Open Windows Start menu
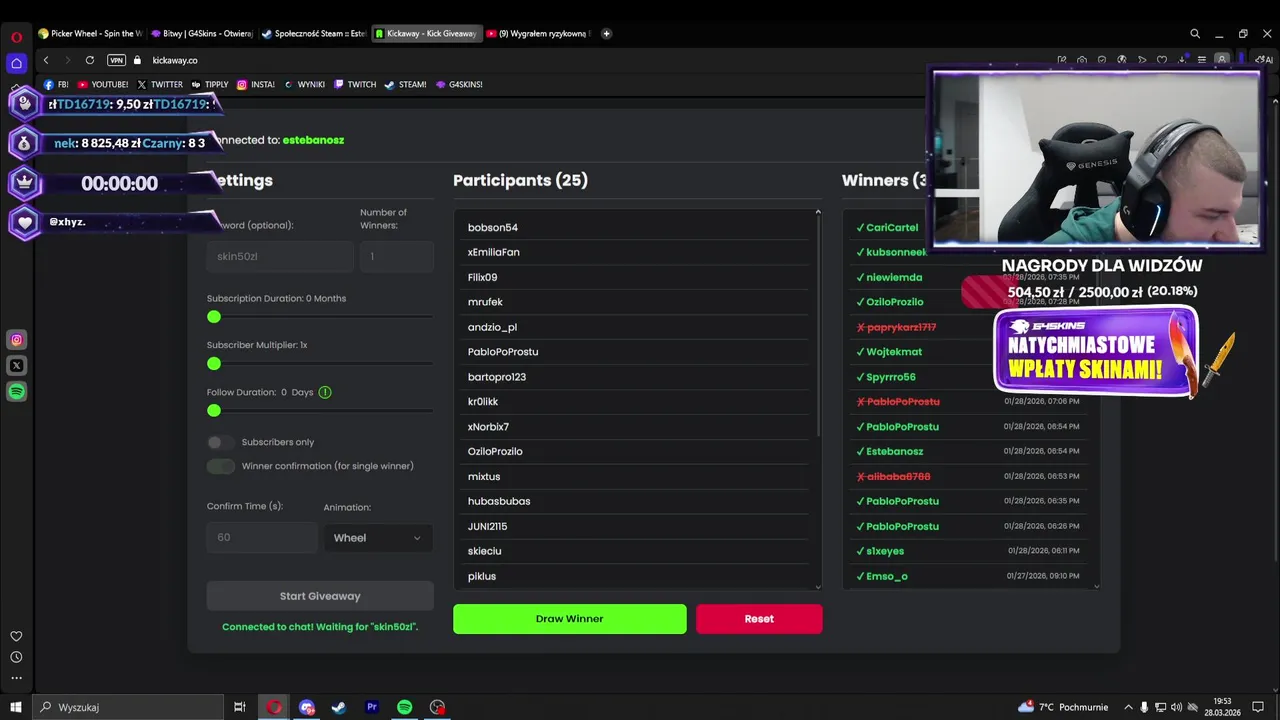The width and height of the screenshot is (1280, 720). [x=16, y=707]
